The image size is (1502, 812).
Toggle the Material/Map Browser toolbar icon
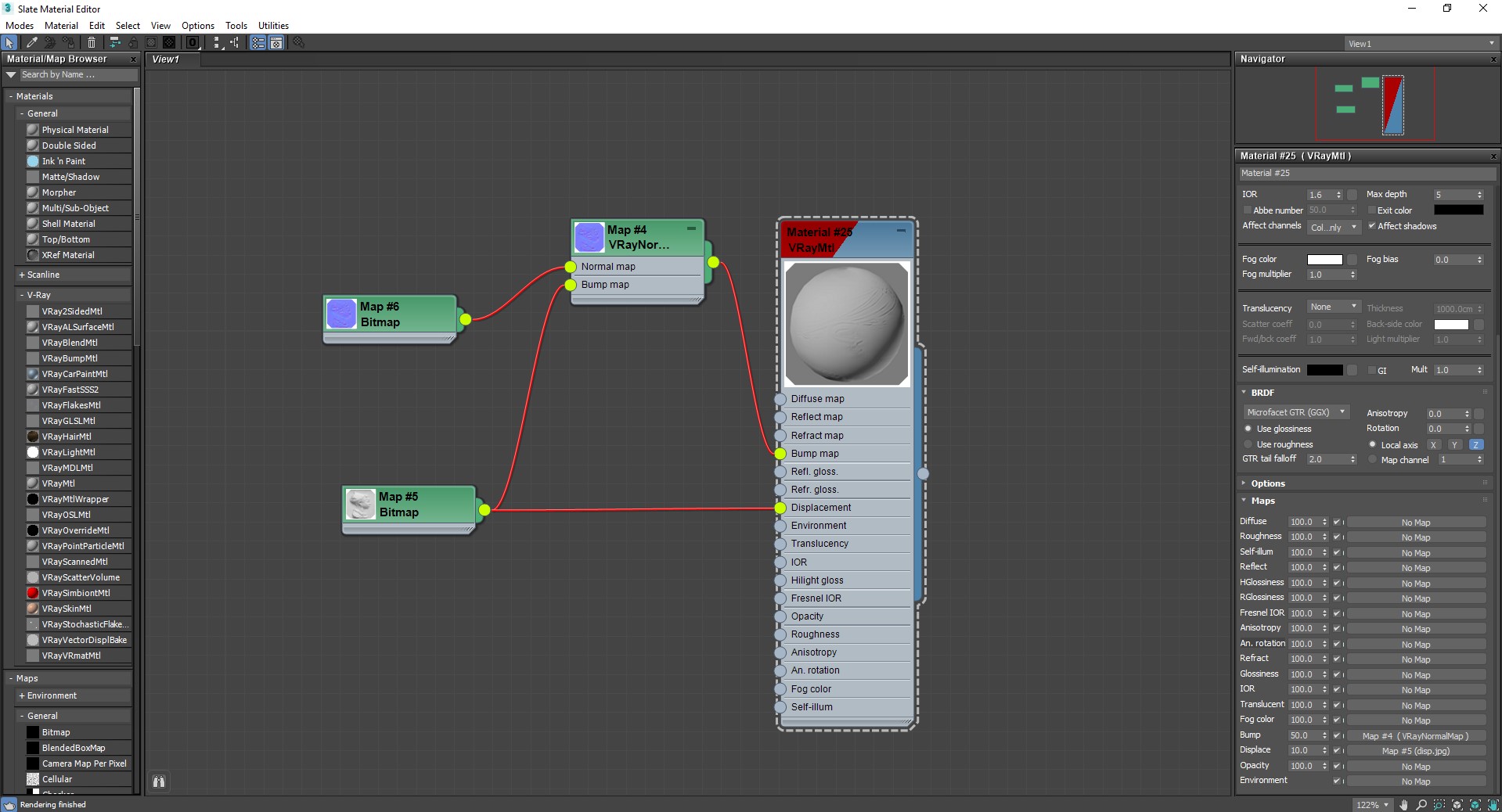(258, 43)
